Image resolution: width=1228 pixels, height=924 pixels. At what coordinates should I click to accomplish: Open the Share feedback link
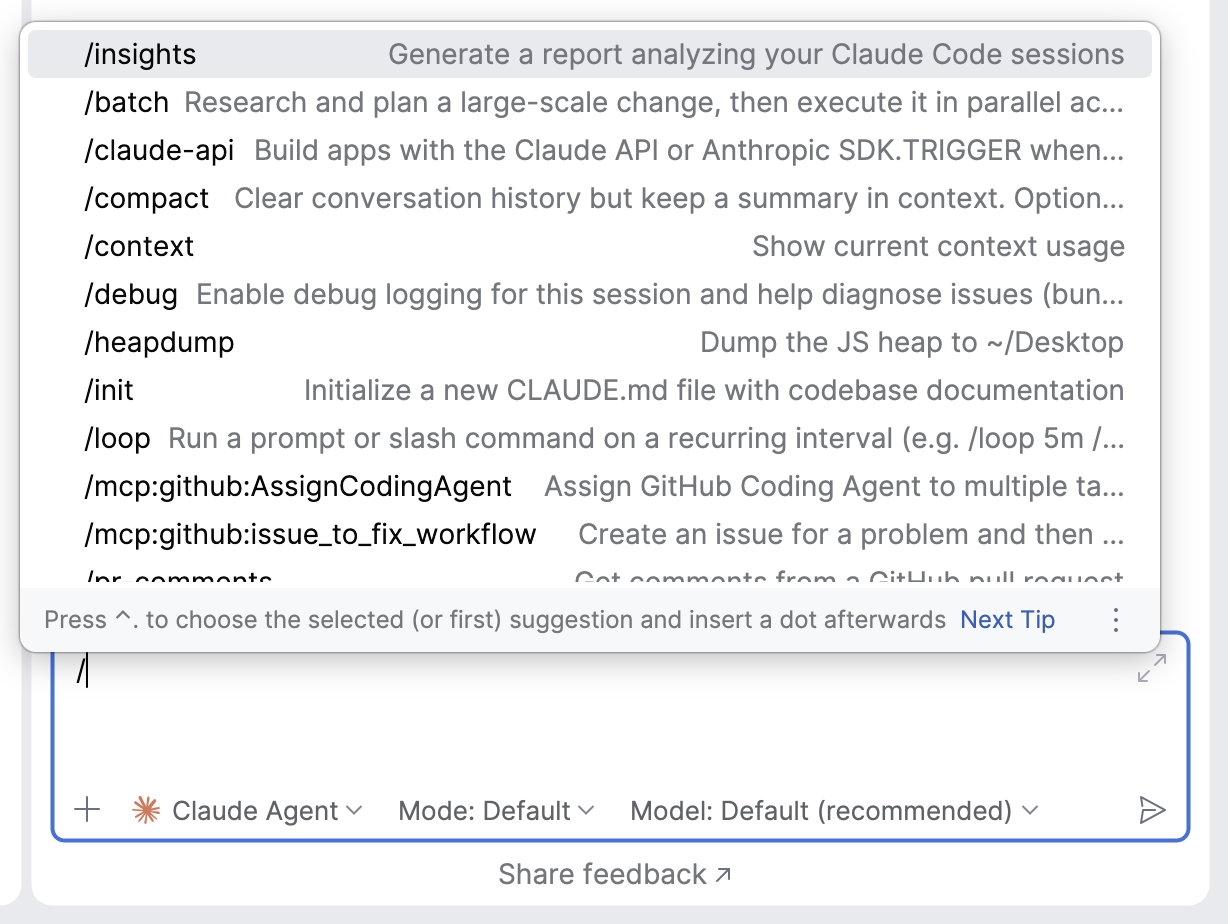click(x=614, y=875)
